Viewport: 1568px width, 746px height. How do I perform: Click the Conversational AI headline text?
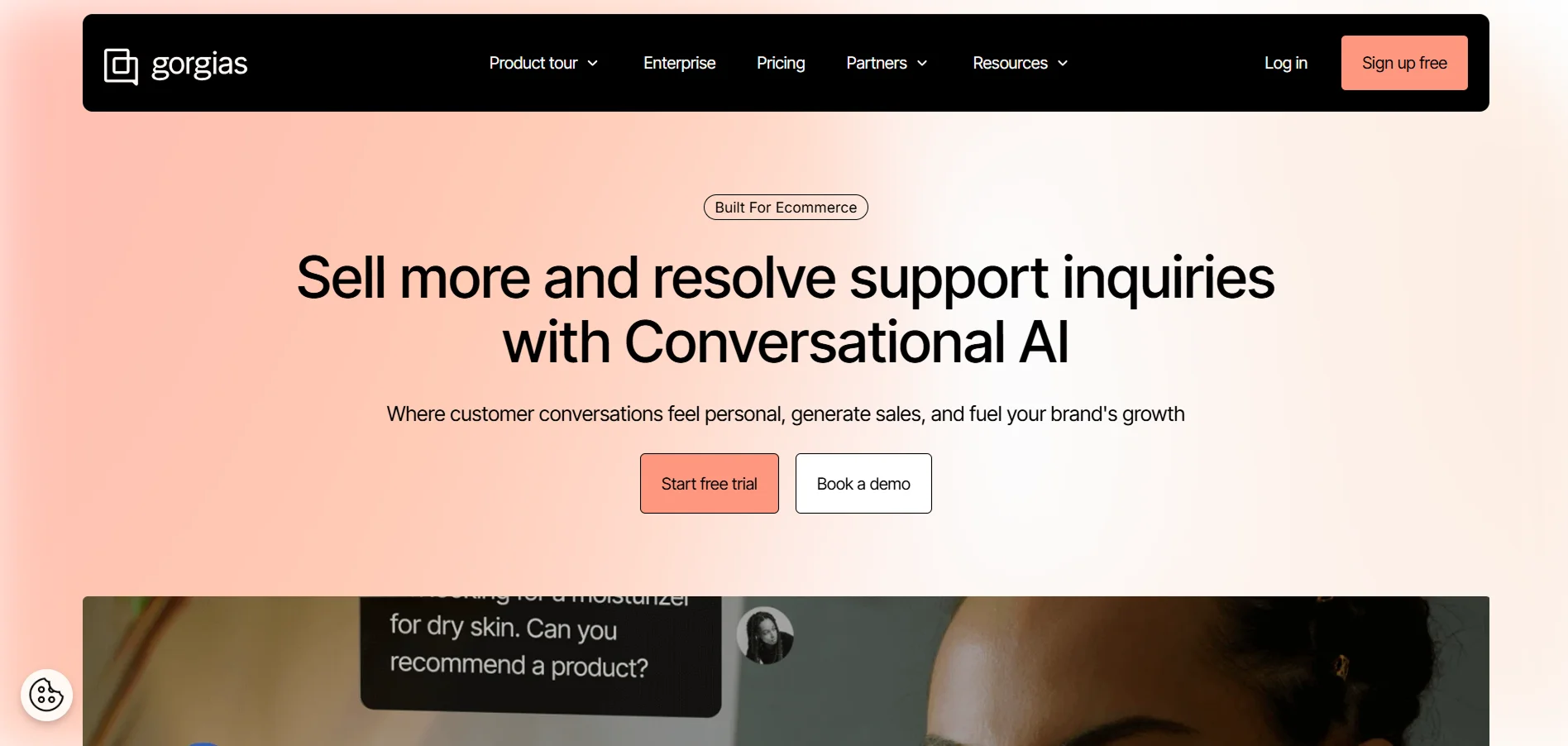[786, 342]
